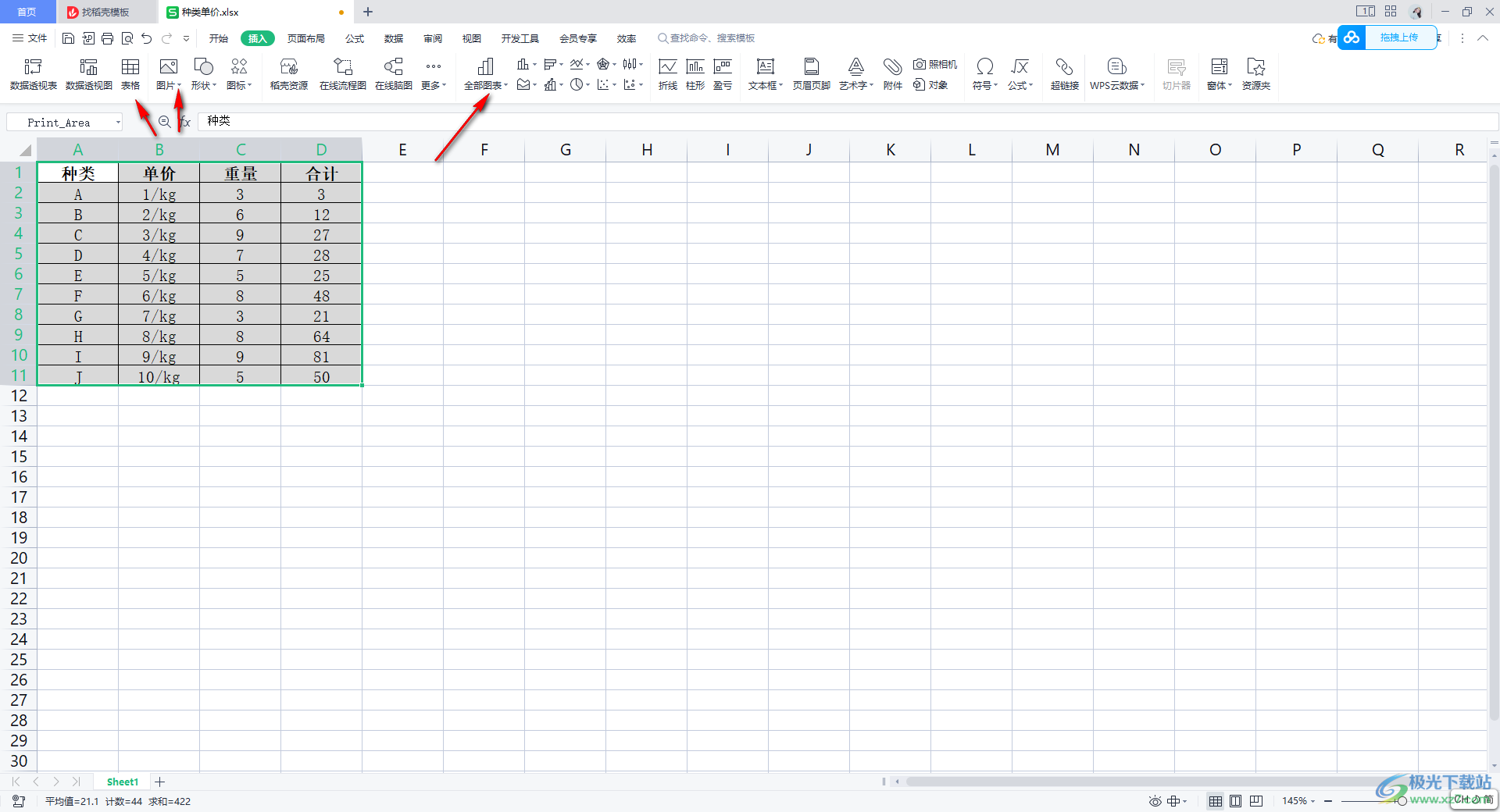Insert an online mind map (在线脑图)
This screenshot has height=812, width=1500.
point(394,74)
